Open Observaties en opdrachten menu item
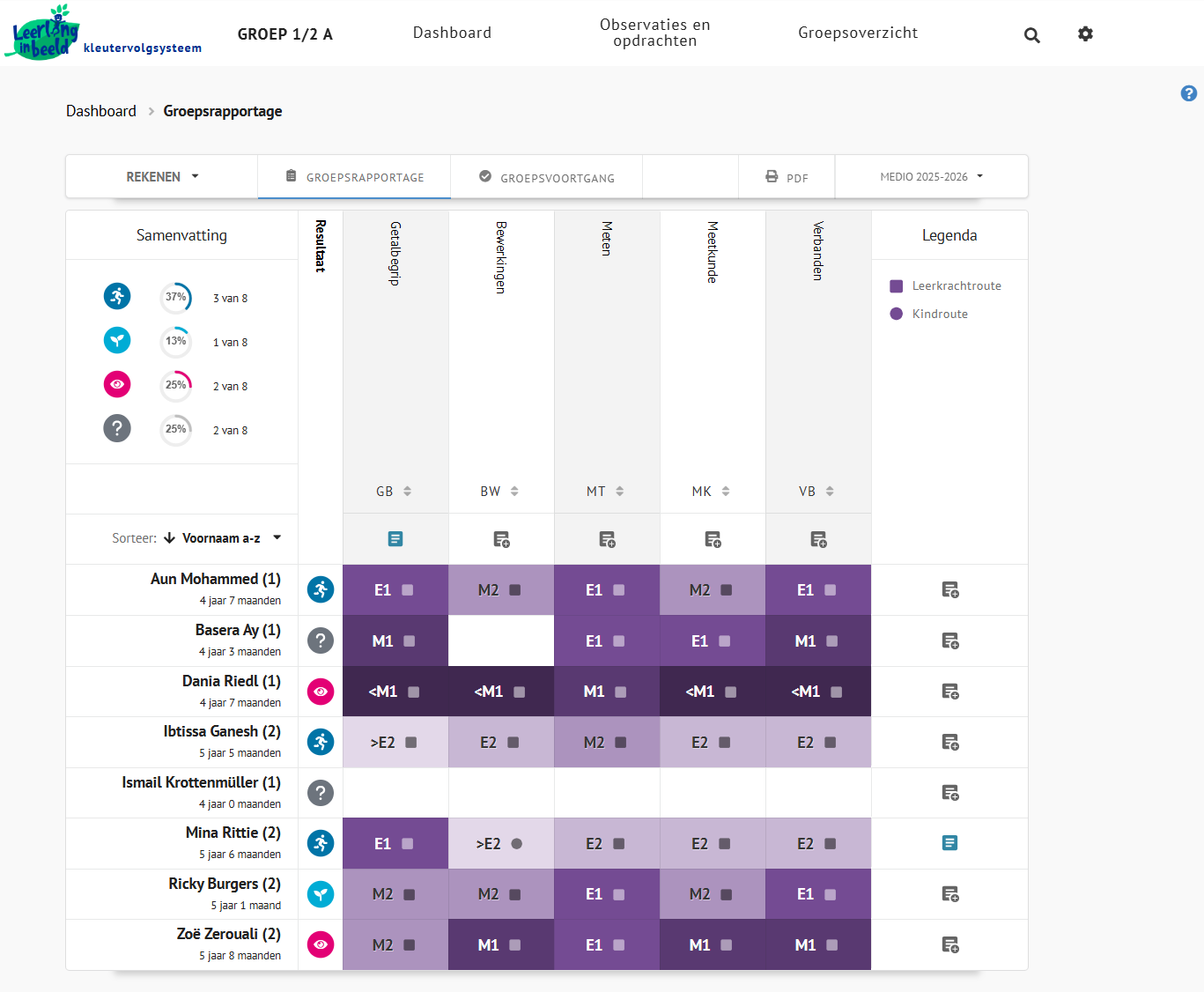1204x992 pixels. click(x=654, y=33)
